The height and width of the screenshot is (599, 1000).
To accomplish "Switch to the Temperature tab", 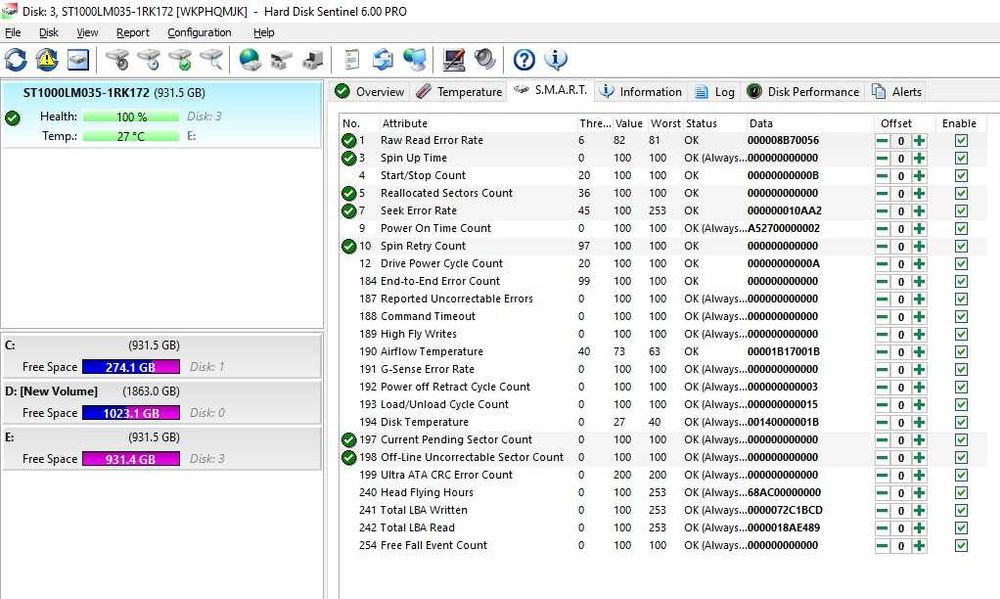I will 459,92.
